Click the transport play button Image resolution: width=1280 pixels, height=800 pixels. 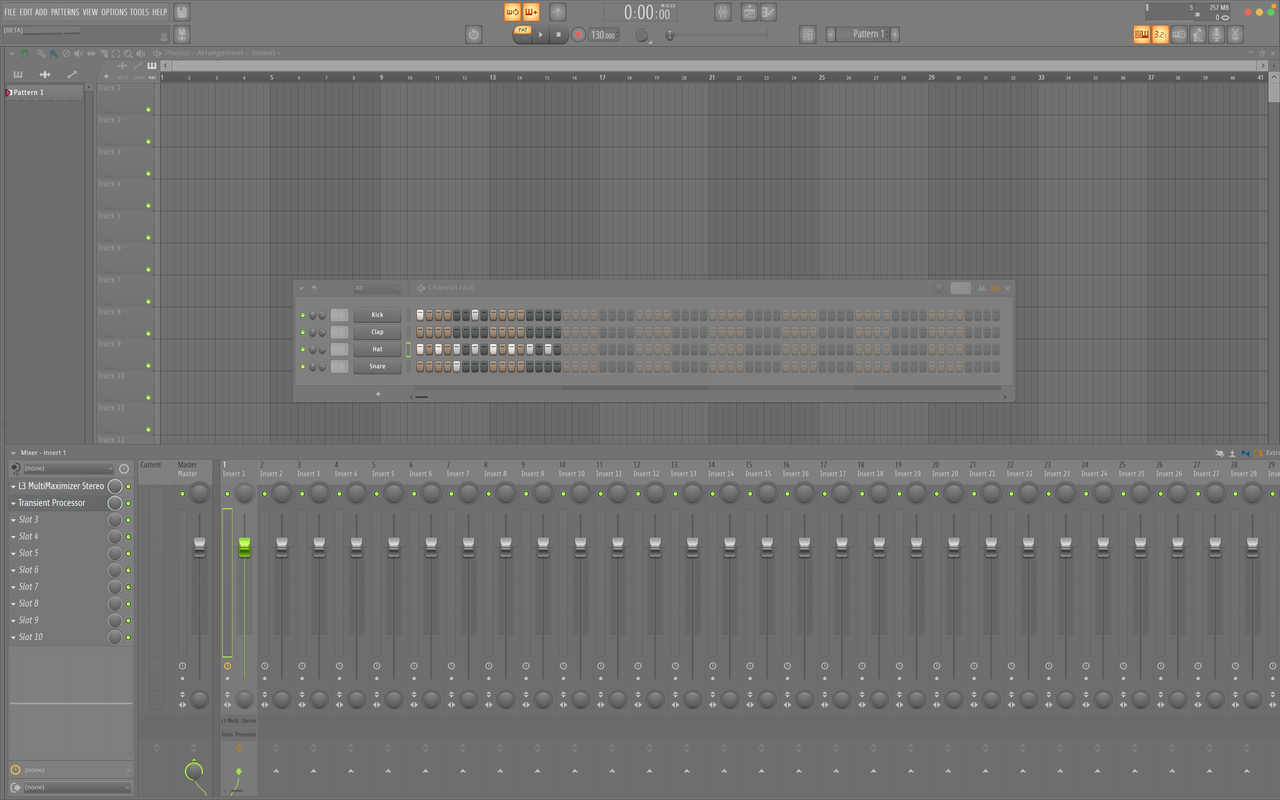pos(541,35)
